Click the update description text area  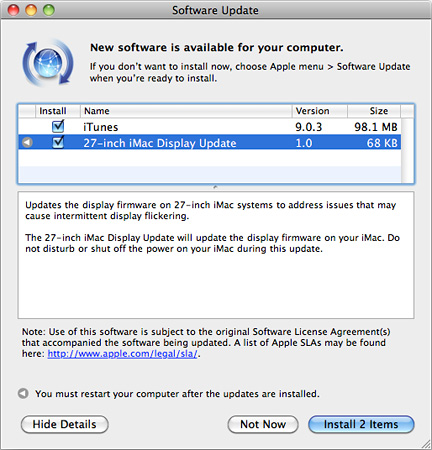(216, 255)
